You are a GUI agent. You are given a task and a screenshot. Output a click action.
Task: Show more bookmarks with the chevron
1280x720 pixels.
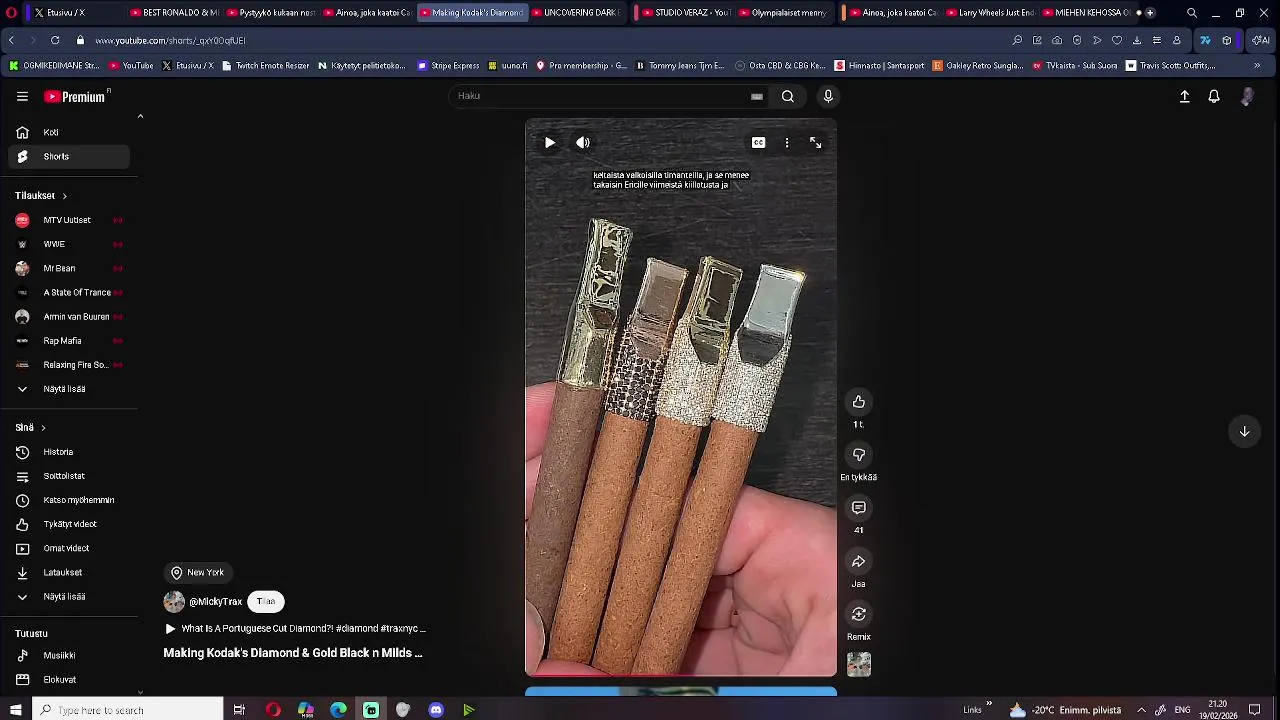pyautogui.click(x=1257, y=66)
